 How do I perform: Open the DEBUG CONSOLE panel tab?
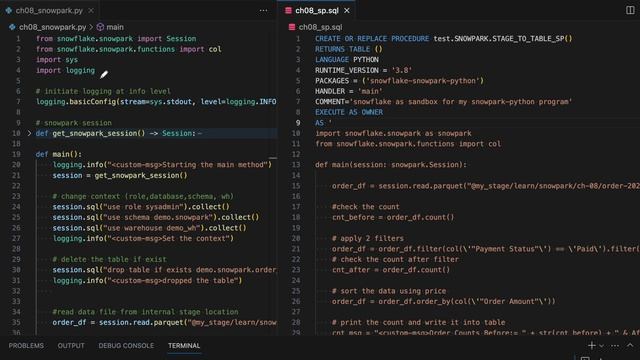tap(126, 346)
